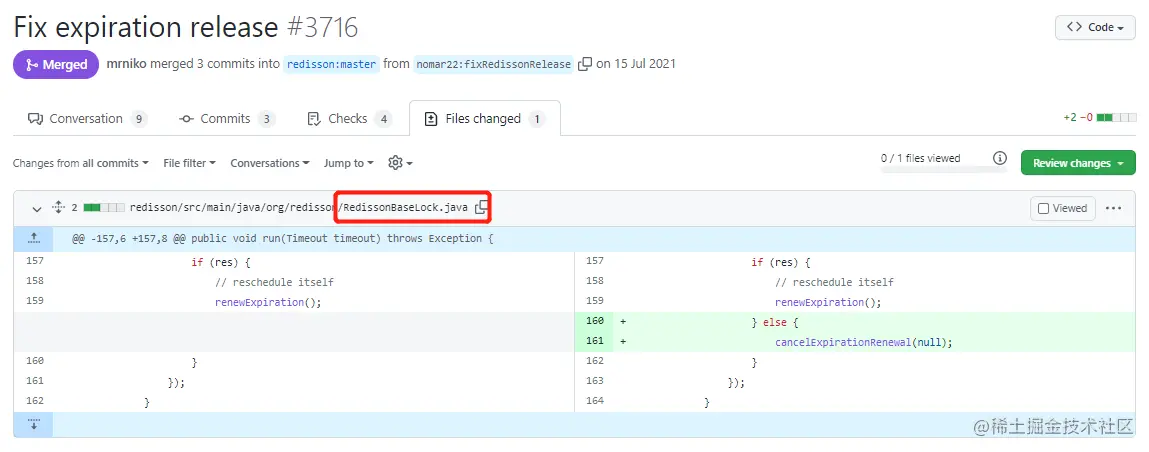
Task: Expand lines below the diff hunk
Action: click(x=33, y=425)
